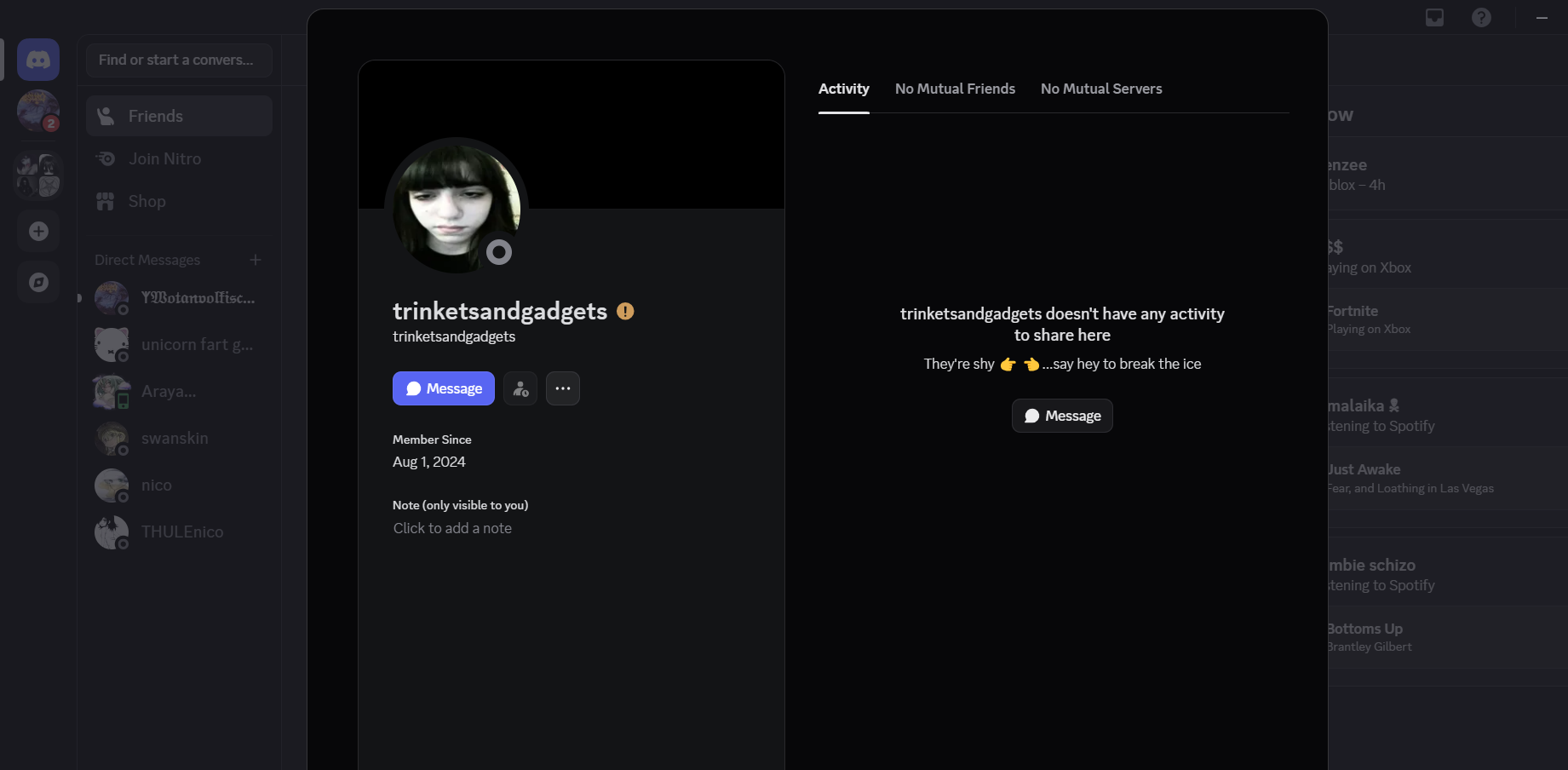Click the offline status indicator on avatar
This screenshot has width=1568, height=770.
click(x=499, y=252)
